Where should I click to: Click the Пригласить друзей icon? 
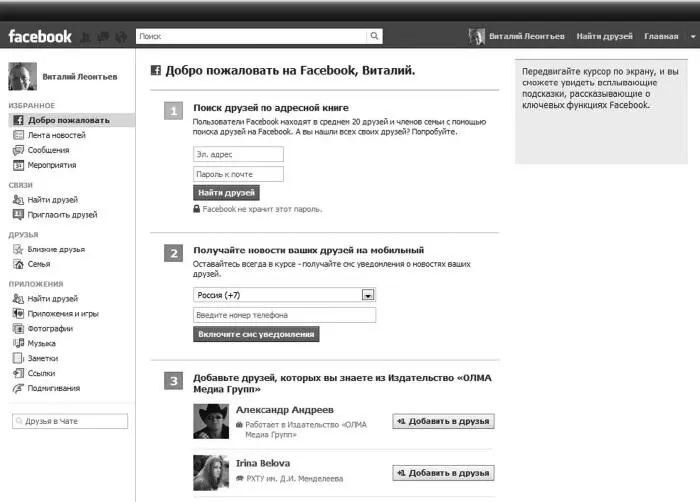point(18,215)
